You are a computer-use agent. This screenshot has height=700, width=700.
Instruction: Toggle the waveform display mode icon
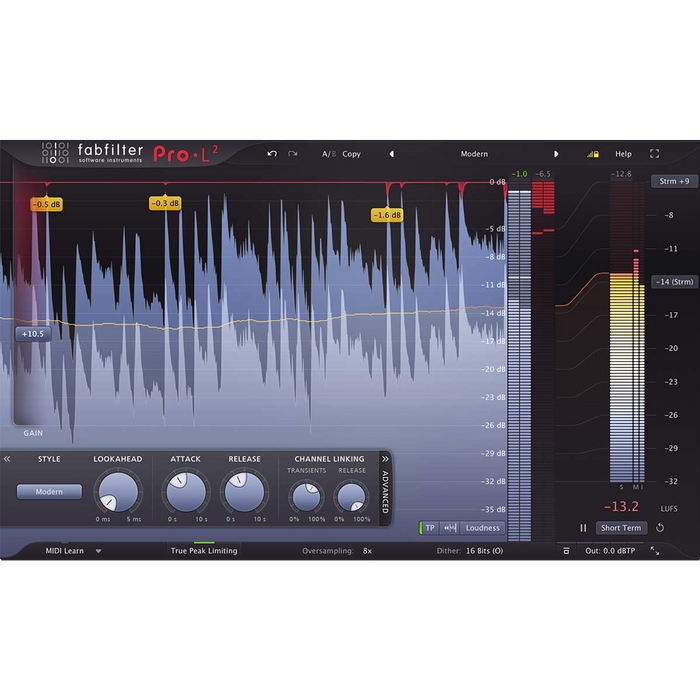450,528
